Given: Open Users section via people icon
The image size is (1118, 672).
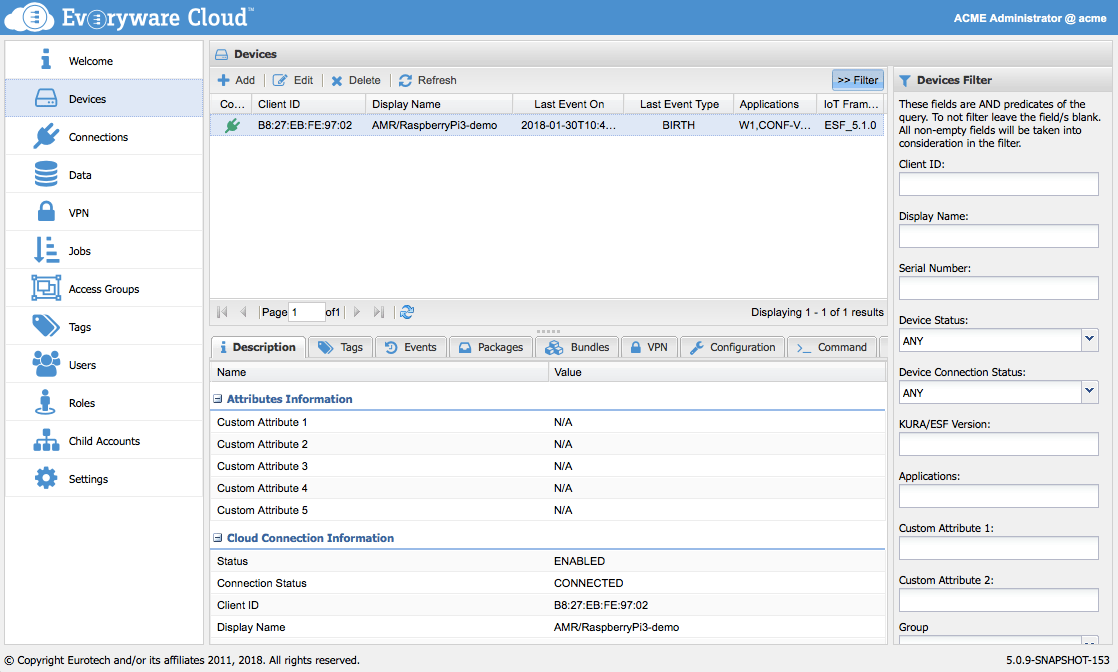Looking at the screenshot, I should point(46,364).
